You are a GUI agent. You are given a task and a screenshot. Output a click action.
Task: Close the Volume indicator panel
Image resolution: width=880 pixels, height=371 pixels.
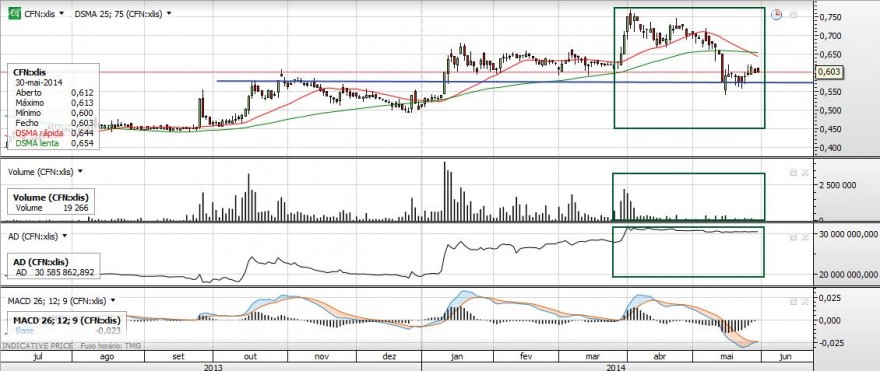point(804,173)
